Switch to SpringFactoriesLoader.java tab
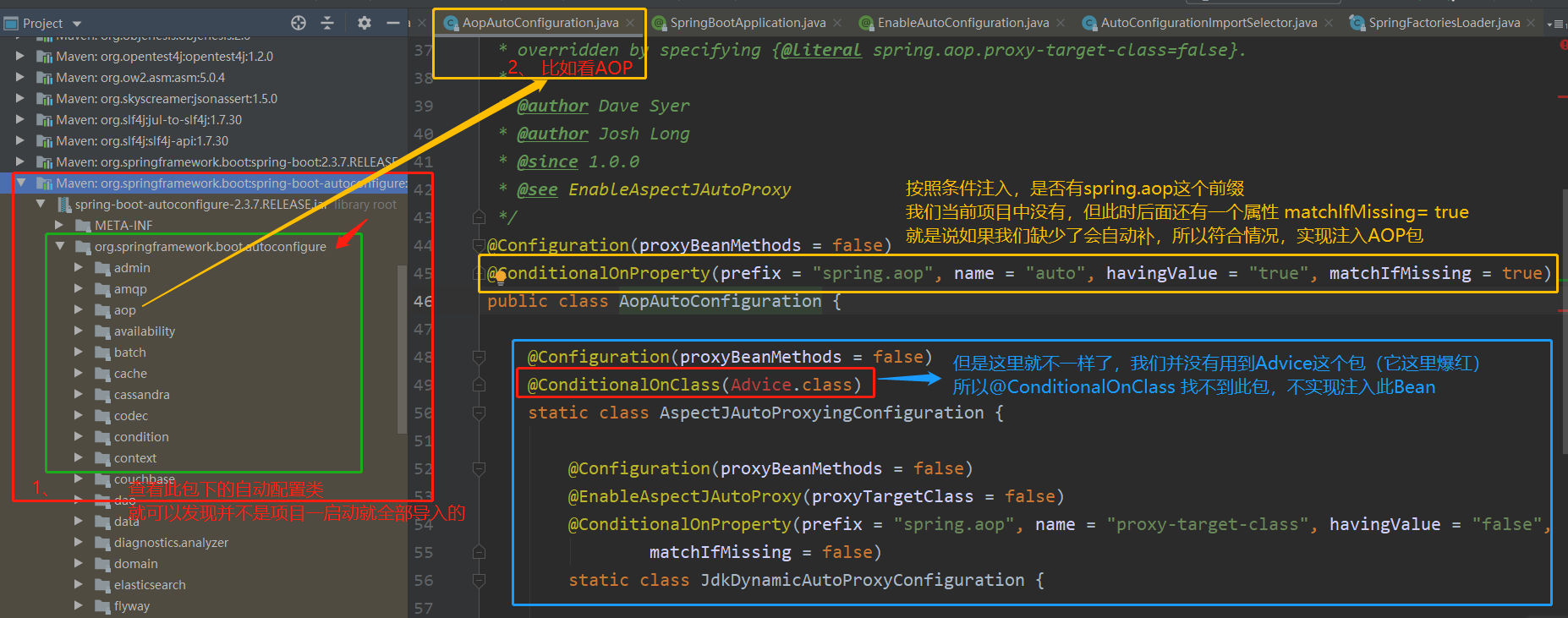This screenshot has height=618, width=1568. [1444, 23]
